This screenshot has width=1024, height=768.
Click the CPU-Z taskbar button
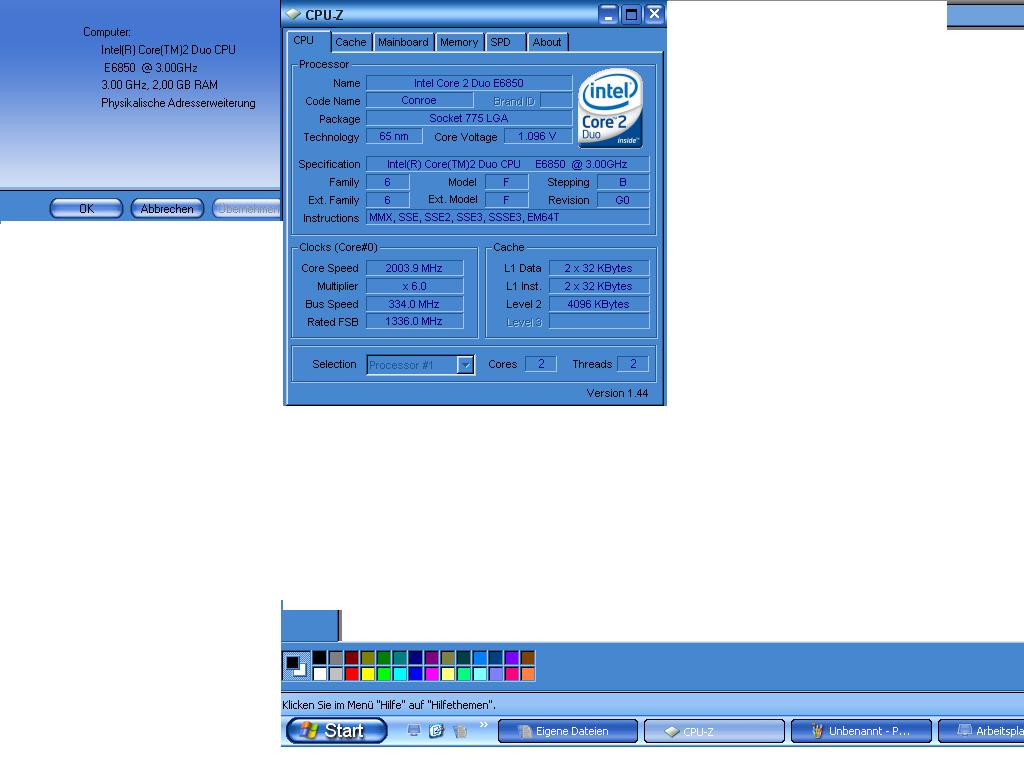[714, 731]
